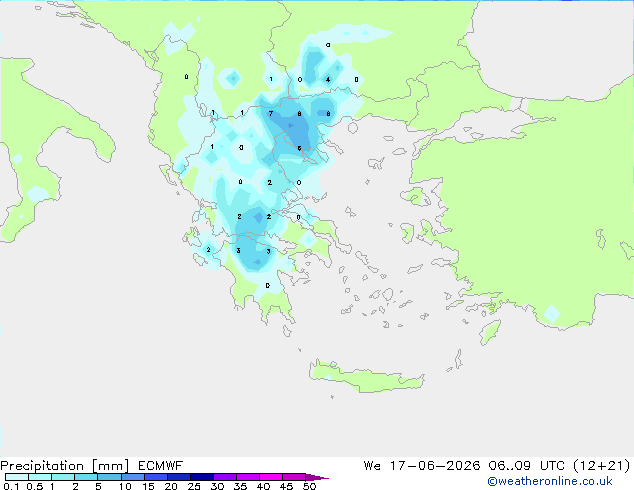Select the purple 30–35 mm swatch

[224, 477]
